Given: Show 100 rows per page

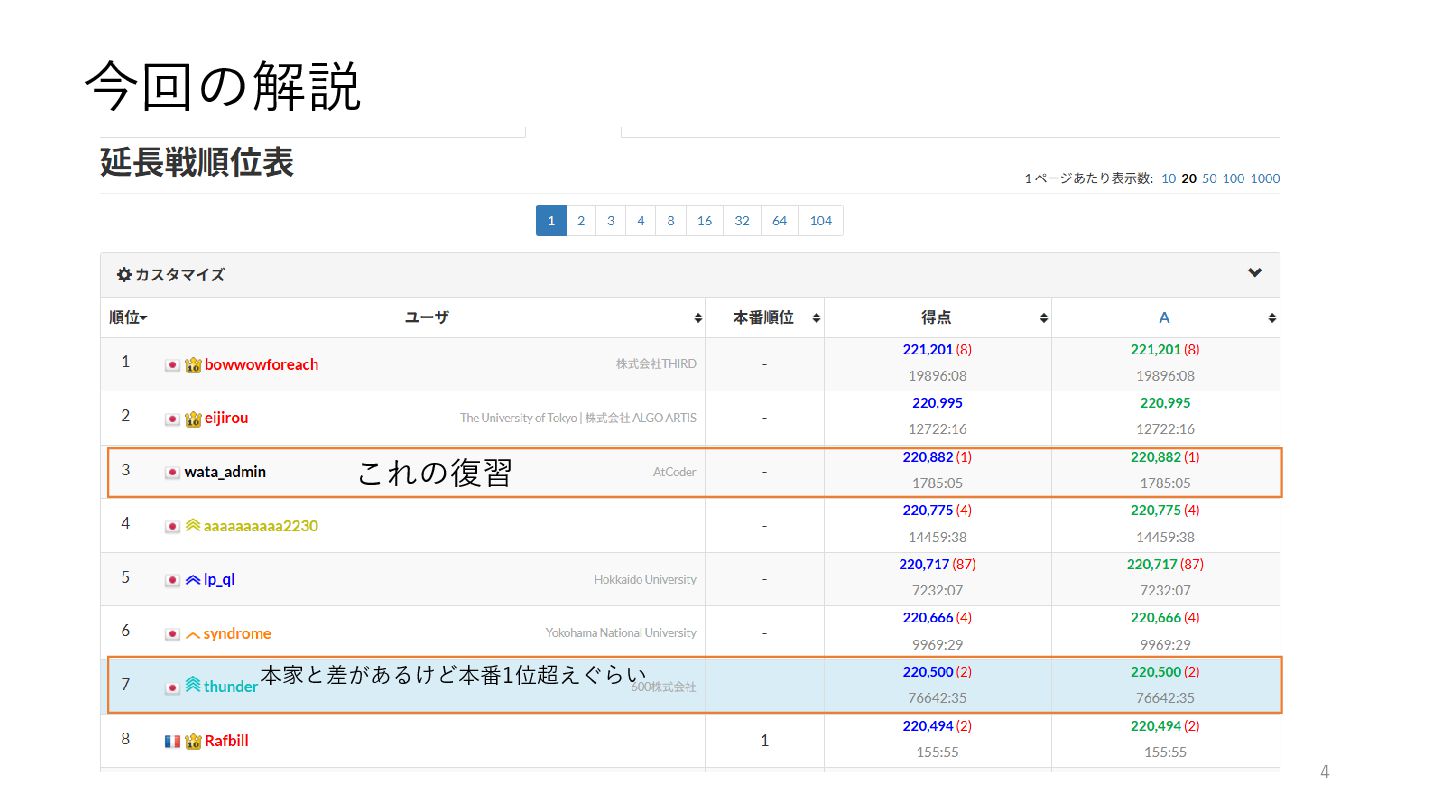Looking at the screenshot, I should 1233,179.
